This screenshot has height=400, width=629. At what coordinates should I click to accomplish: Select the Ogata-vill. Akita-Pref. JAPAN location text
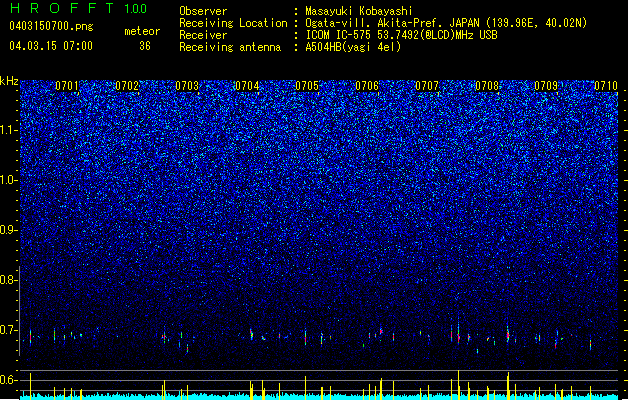pyautogui.click(x=446, y=23)
